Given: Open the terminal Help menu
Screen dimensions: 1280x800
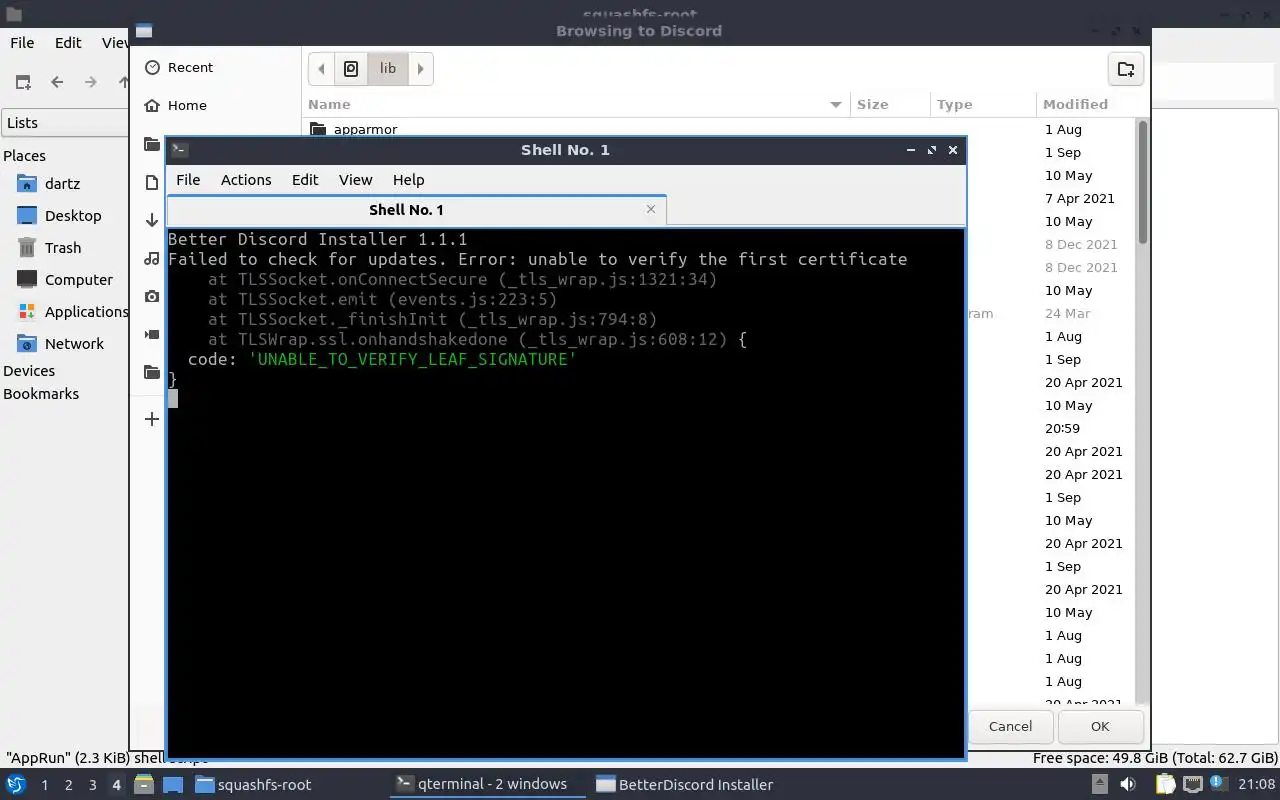Looking at the screenshot, I should (408, 179).
